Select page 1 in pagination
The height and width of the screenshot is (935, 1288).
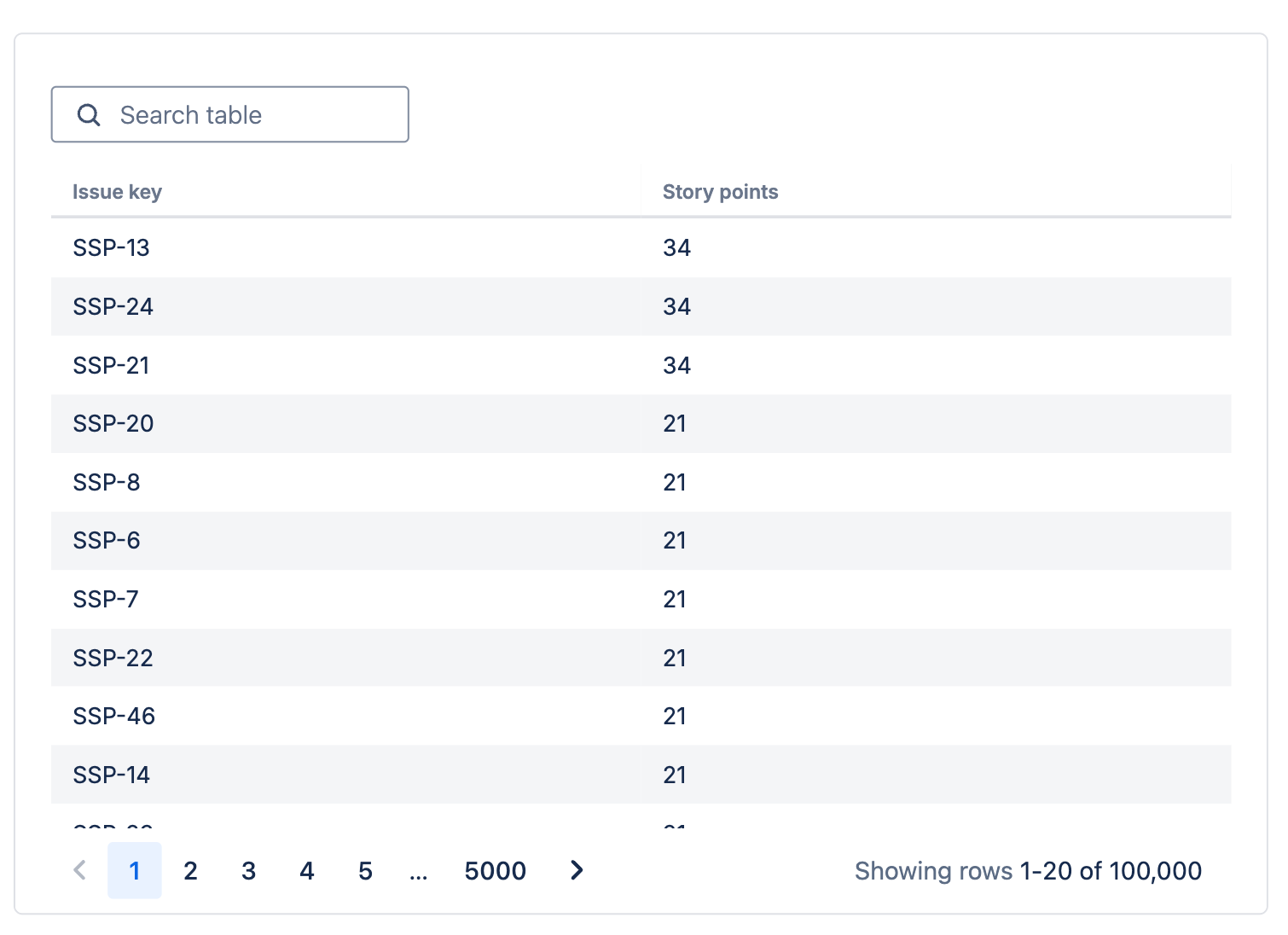pos(135,870)
